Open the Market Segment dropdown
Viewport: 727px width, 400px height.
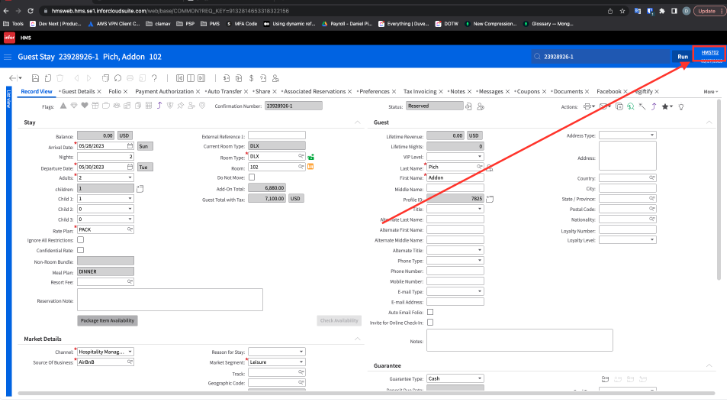point(301,362)
